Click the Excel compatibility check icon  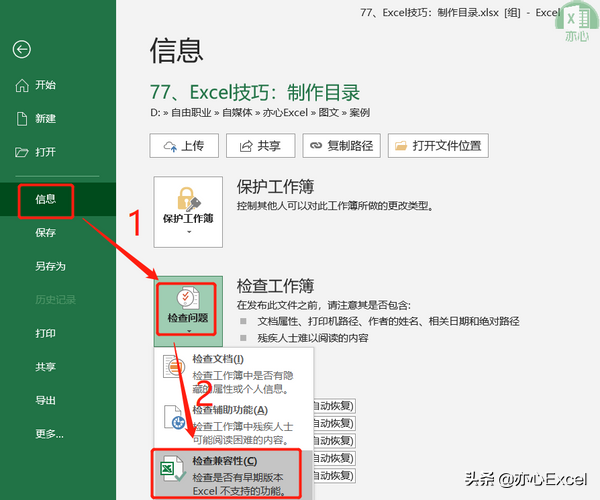(173, 468)
